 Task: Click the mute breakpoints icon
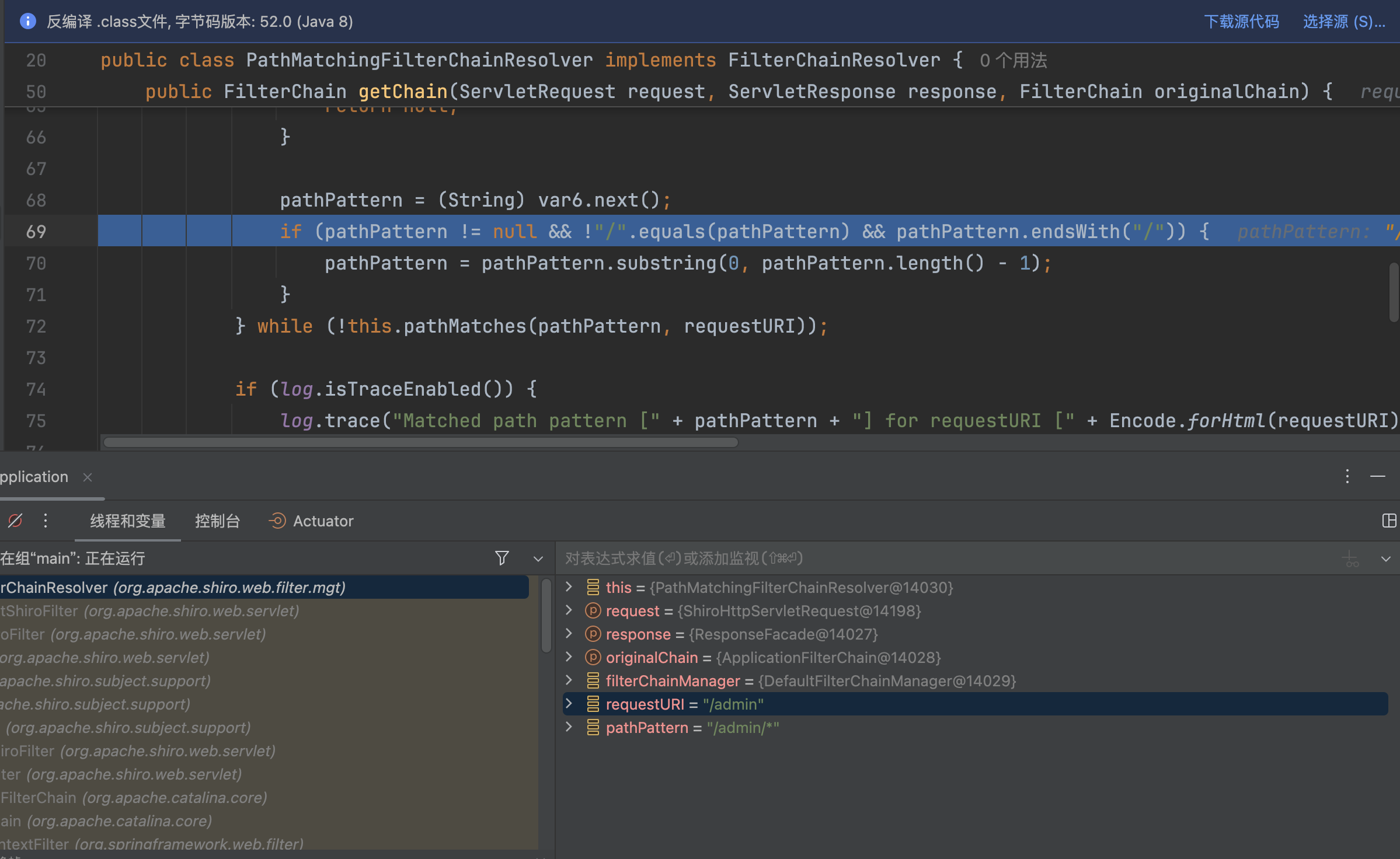(15, 521)
